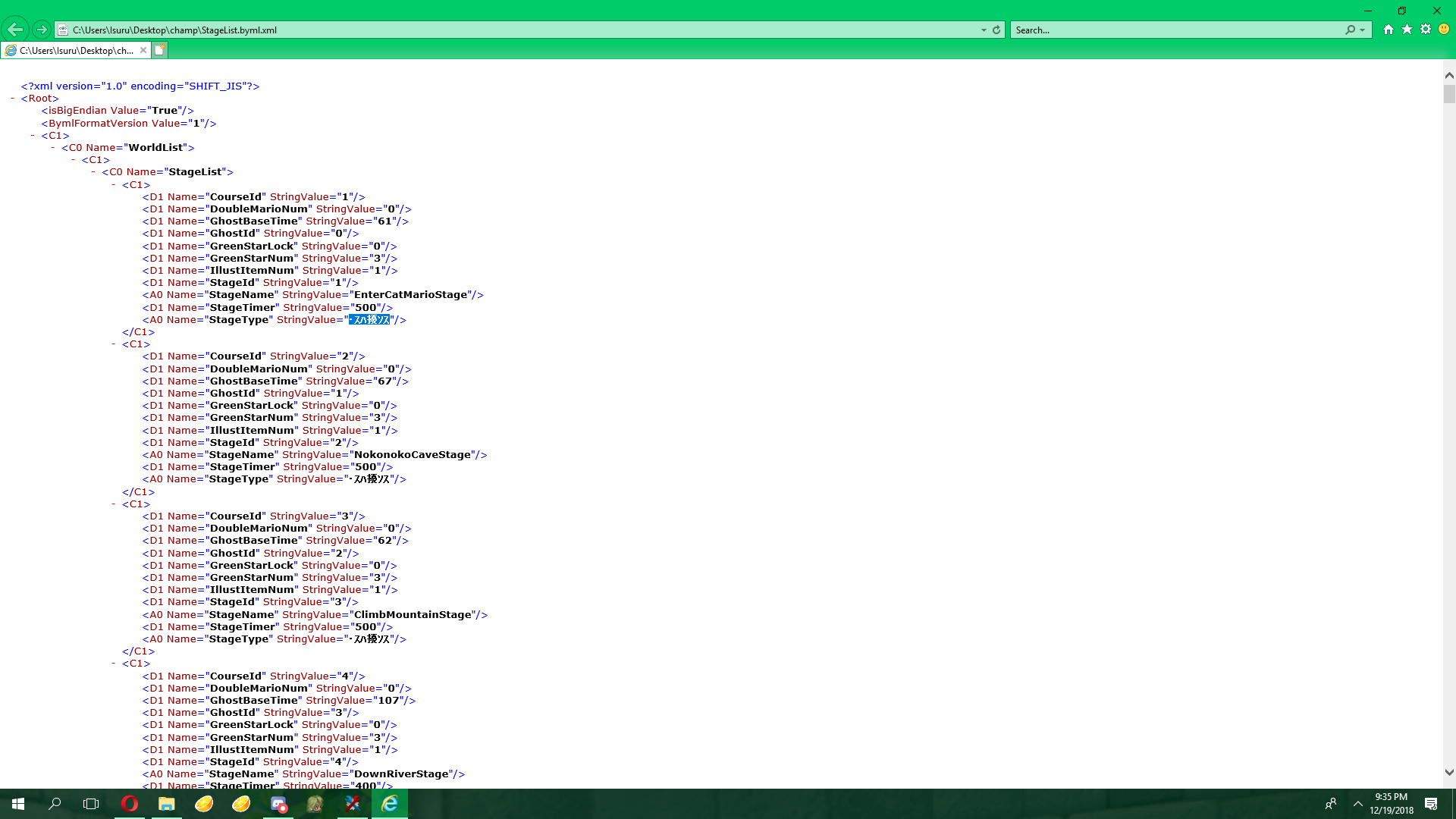
Task: Launch Opera browser from the taskbar
Action: 129,804
